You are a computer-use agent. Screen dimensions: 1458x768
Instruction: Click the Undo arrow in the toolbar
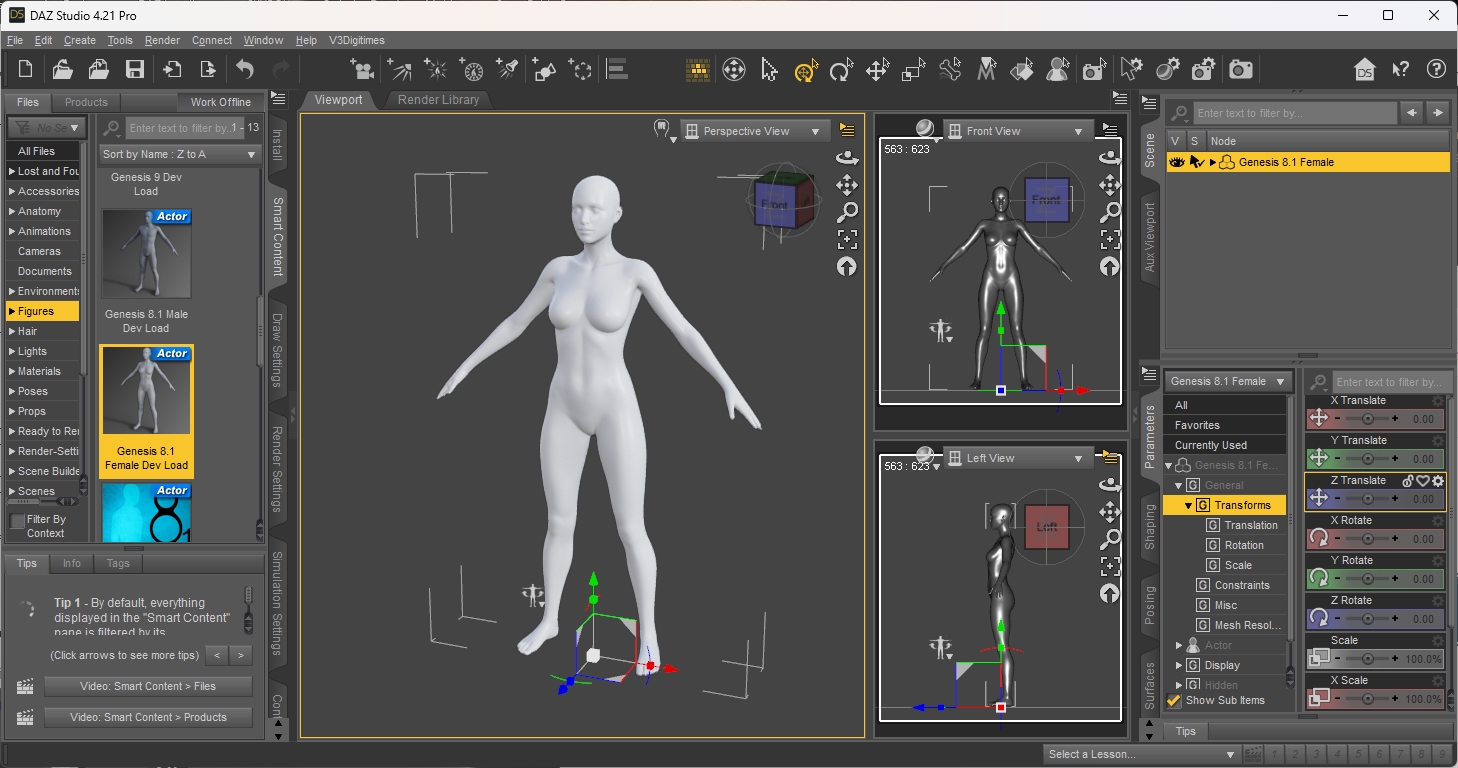(x=245, y=70)
